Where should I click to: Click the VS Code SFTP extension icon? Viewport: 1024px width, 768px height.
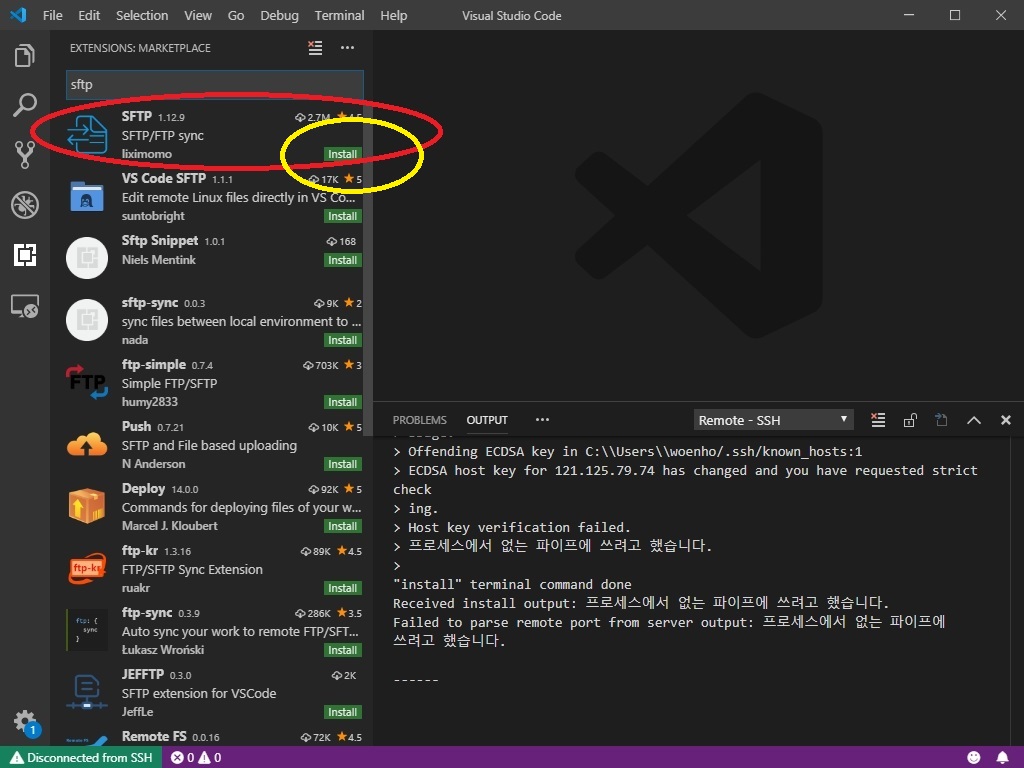(x=87, y=197)
